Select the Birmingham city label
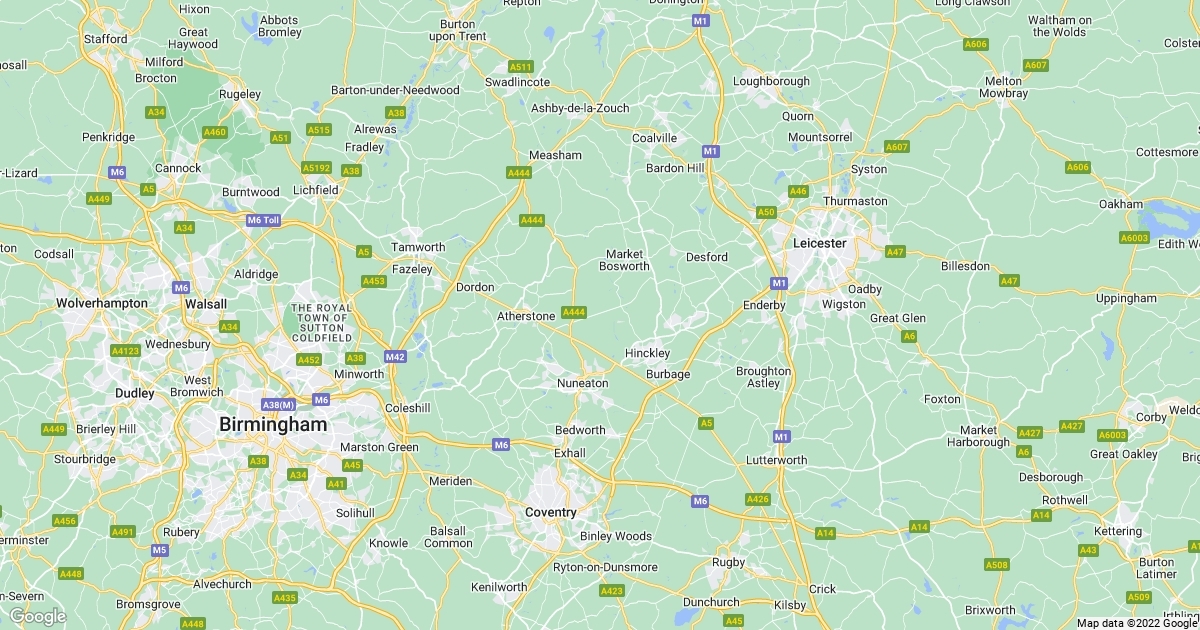Image resolution: width=1200 pixels, height=630 pixels. coord(273,425)
